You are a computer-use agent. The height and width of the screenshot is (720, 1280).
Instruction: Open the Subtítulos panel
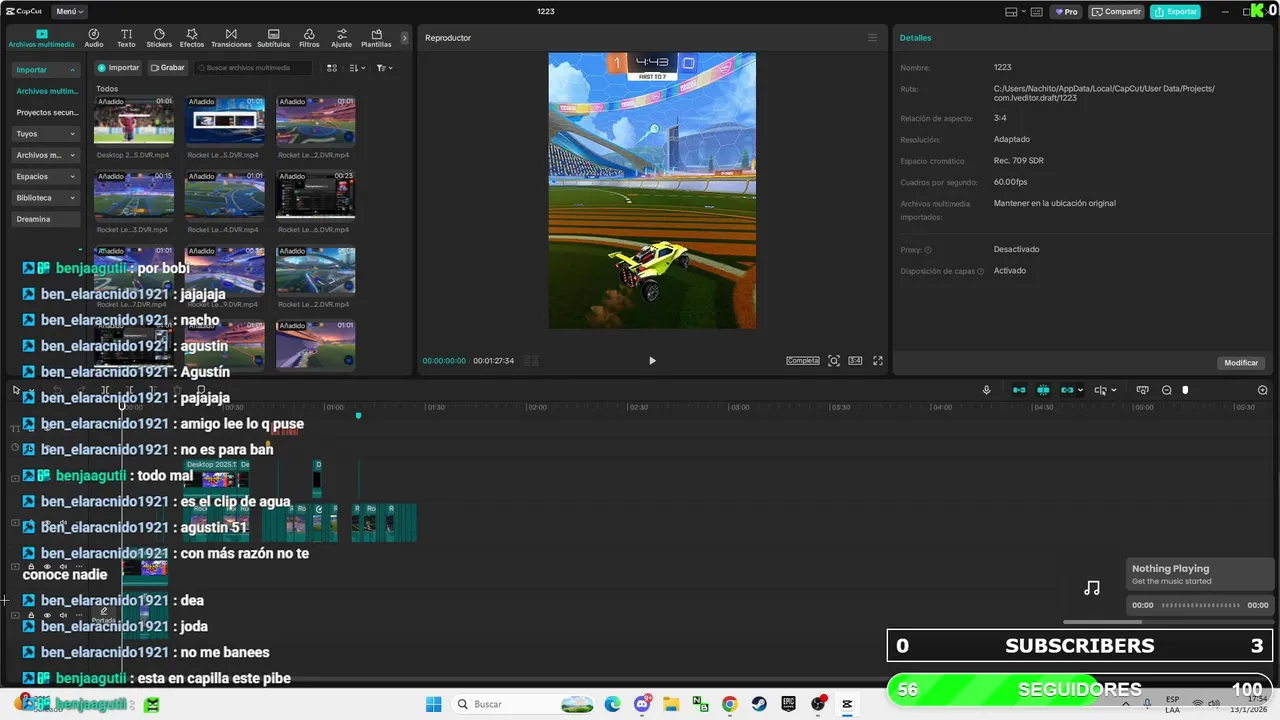coord(274,39)
